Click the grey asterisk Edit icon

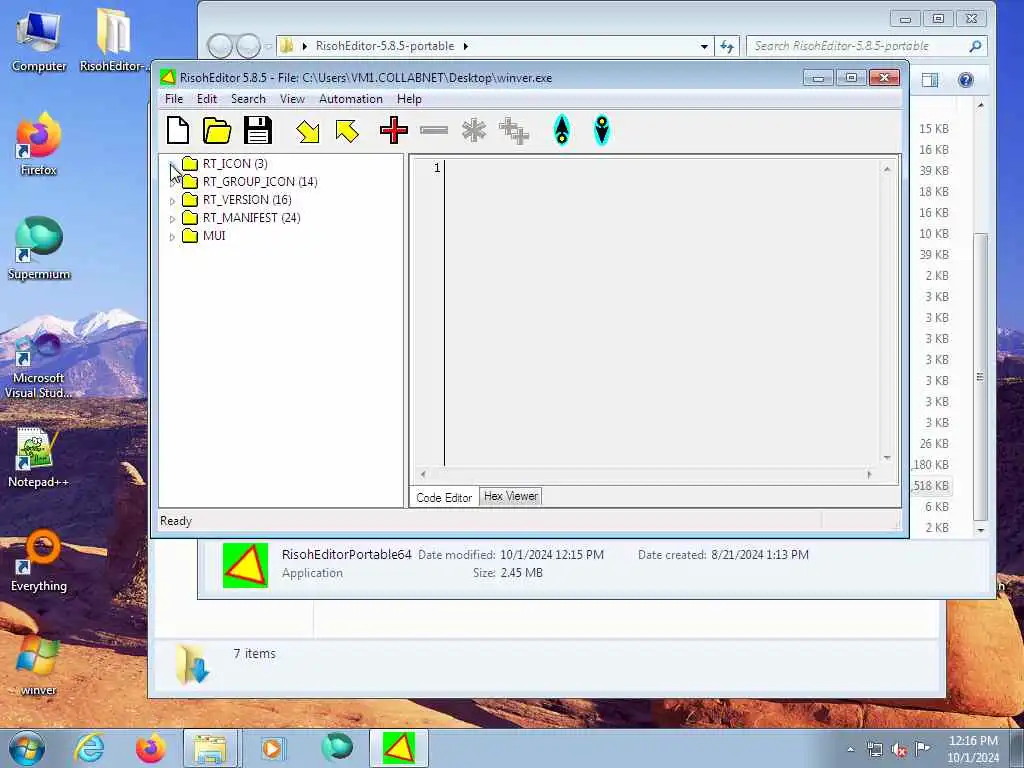[x=473, y=131]
